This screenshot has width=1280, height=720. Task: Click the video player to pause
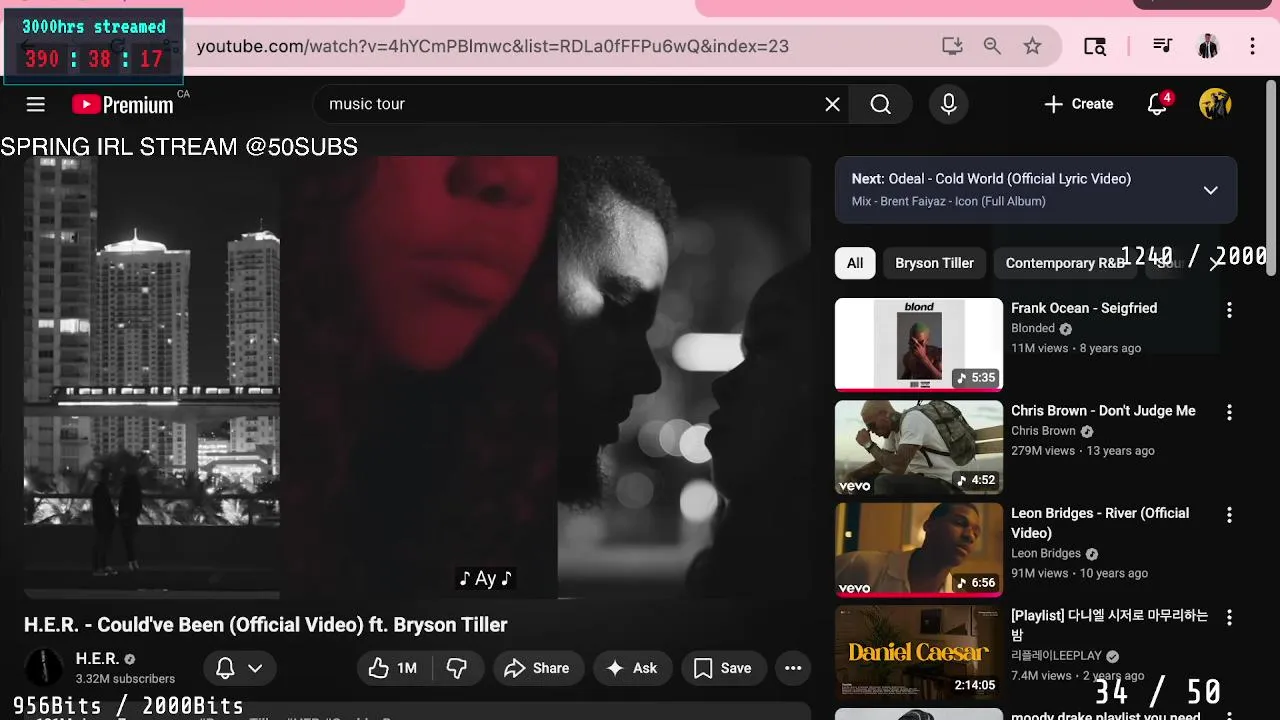tap(417, 378)
